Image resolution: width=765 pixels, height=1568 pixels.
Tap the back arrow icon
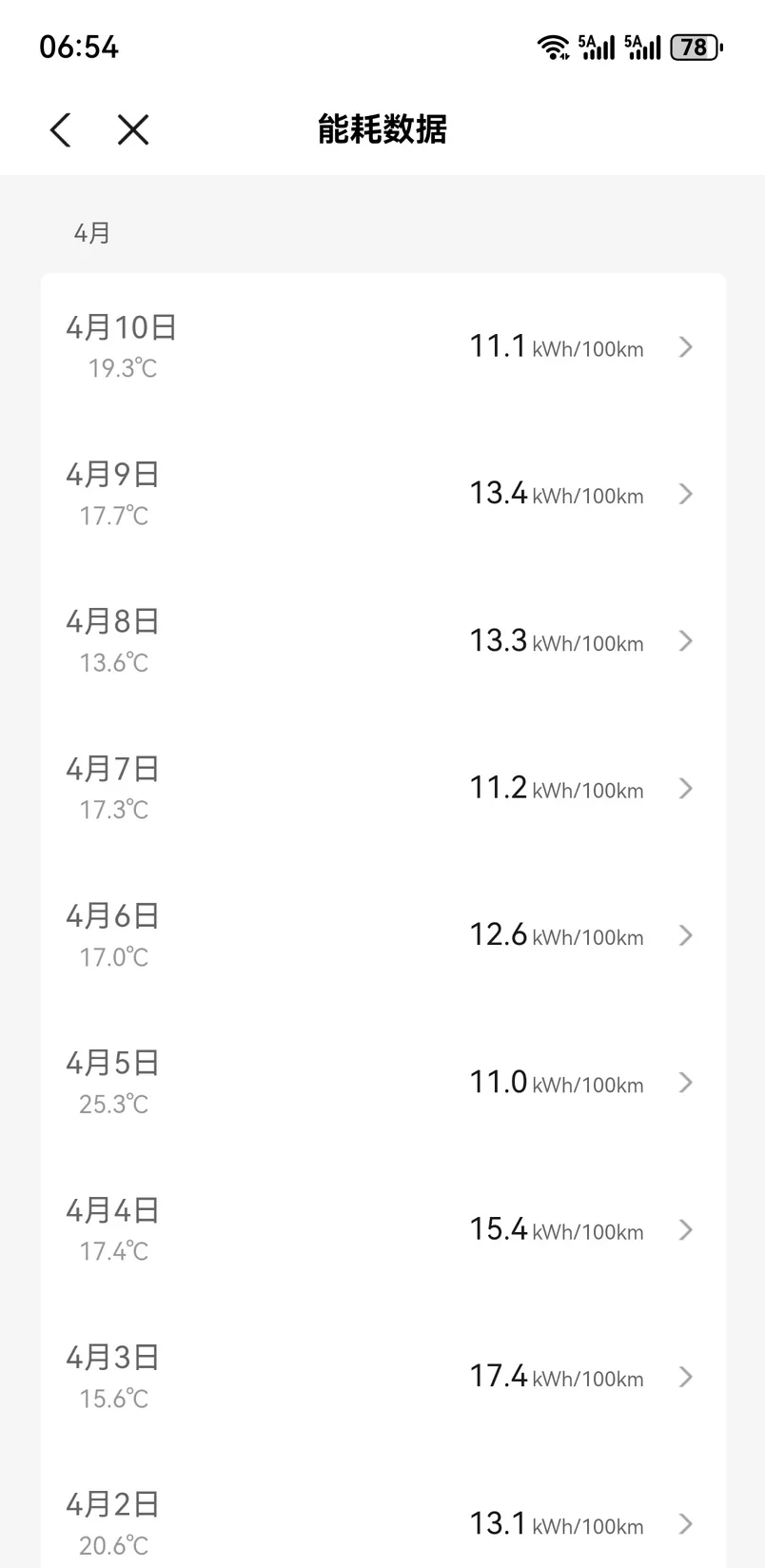(x=61, y=129)
